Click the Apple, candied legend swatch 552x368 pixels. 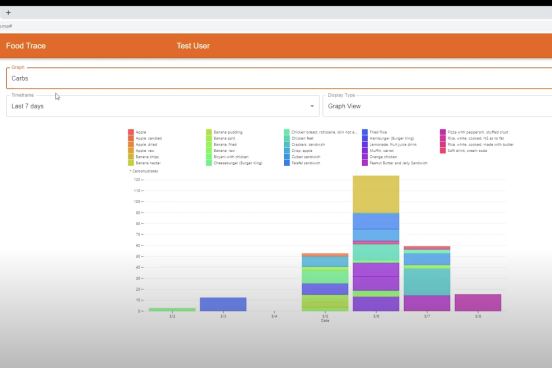coord(131,138)
